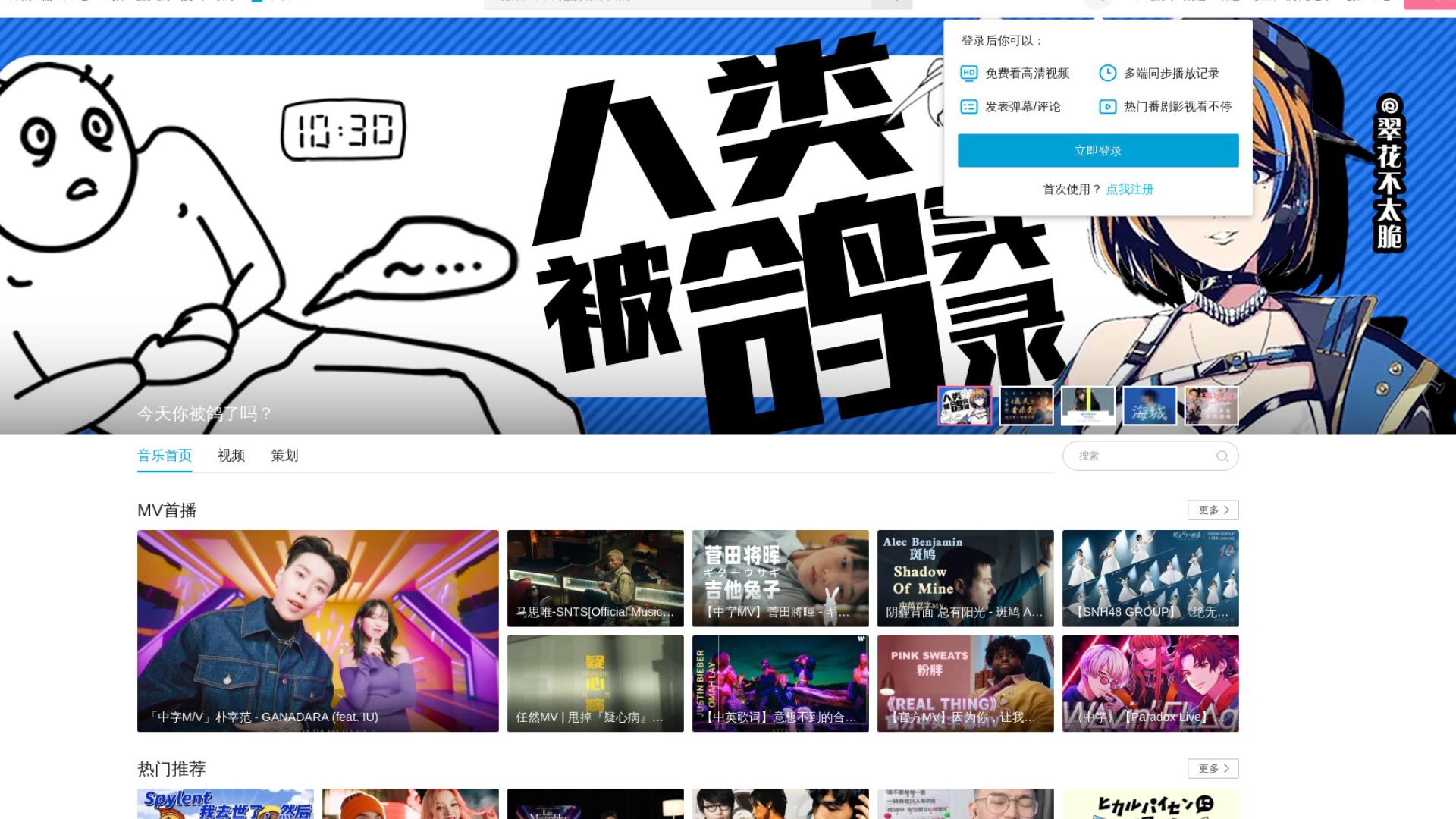
Task: Open 朴宰范 GANADARA (feat. IU) video
Action: click(x=318, y=631)
